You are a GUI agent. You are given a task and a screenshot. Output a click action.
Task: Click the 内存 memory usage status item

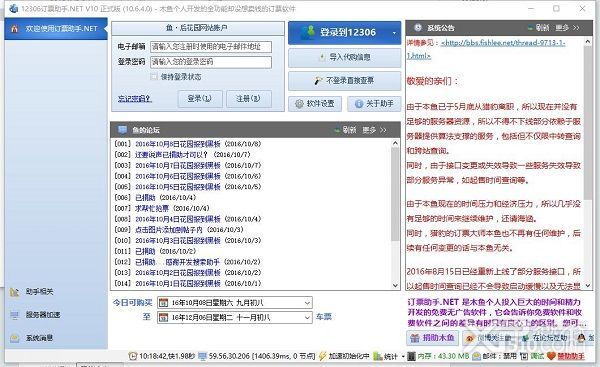pyautogui.click(x=439, y=356)
